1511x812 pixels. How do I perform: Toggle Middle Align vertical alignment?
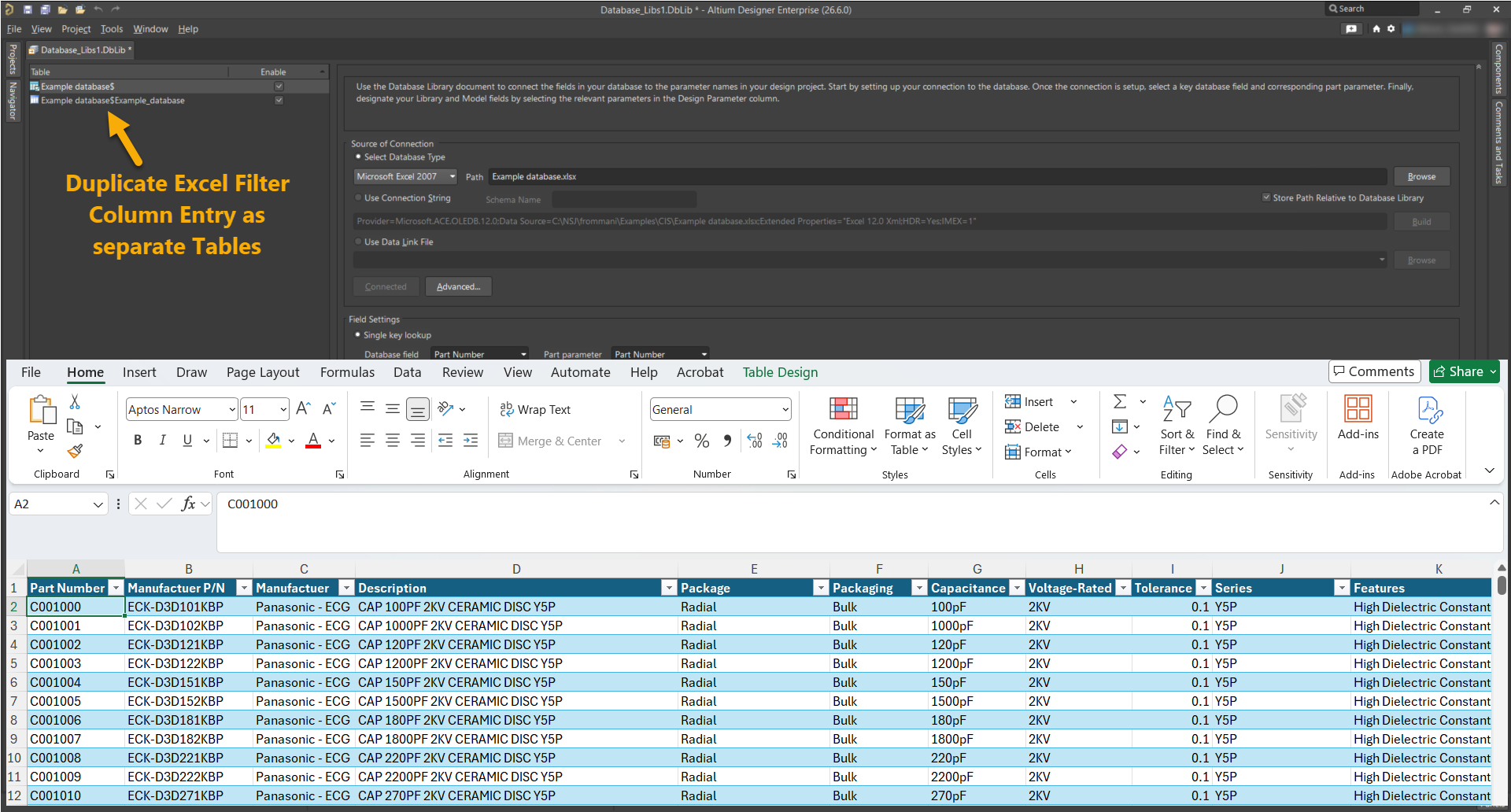pos(393,408)
